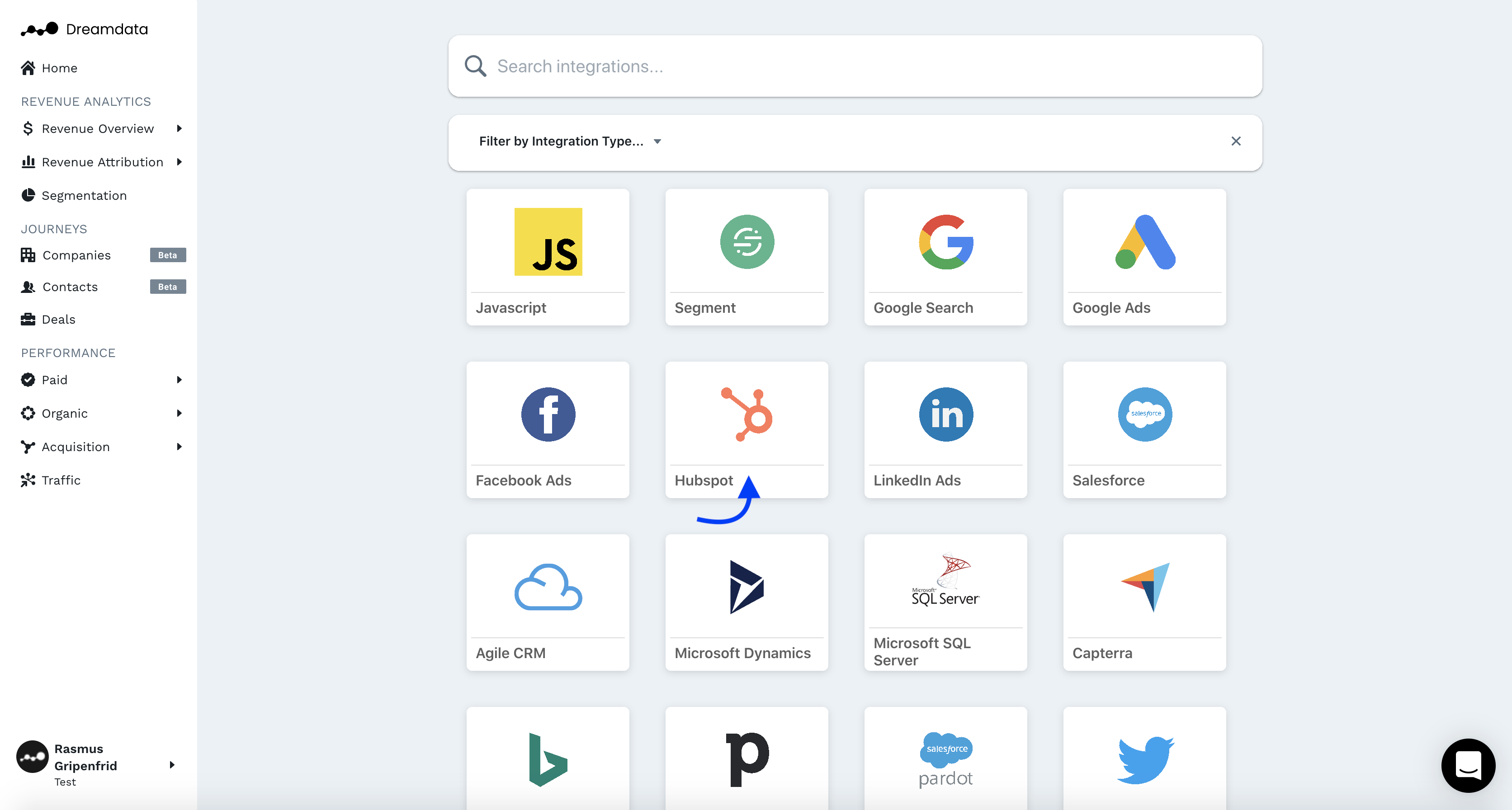
Task: Focus the Search integrations field
Action: (855, 66)
